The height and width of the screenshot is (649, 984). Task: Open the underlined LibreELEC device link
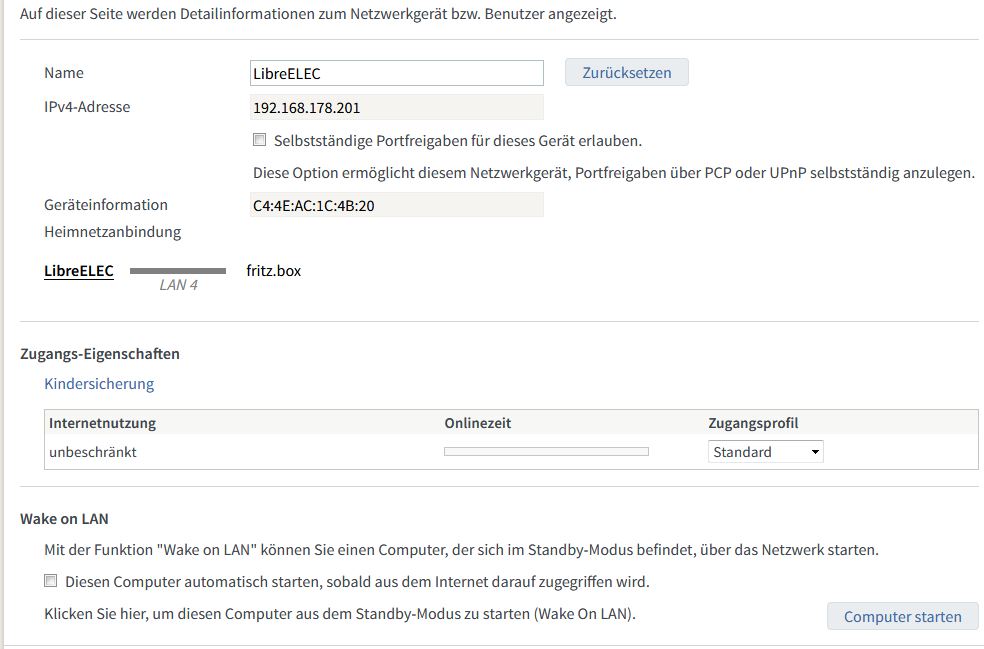pos(79,271)
